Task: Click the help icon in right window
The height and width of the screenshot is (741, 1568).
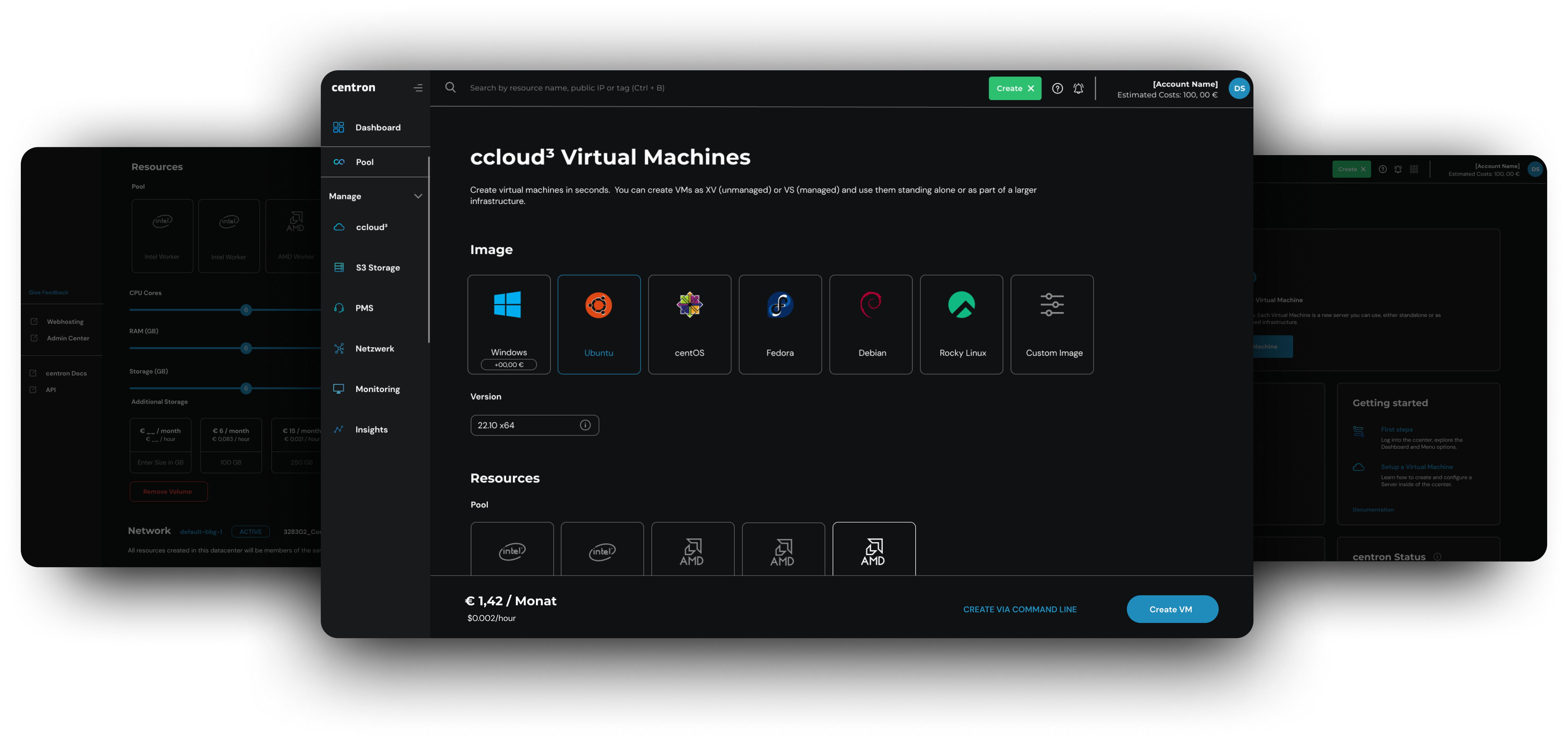Action: (1382, 169)
